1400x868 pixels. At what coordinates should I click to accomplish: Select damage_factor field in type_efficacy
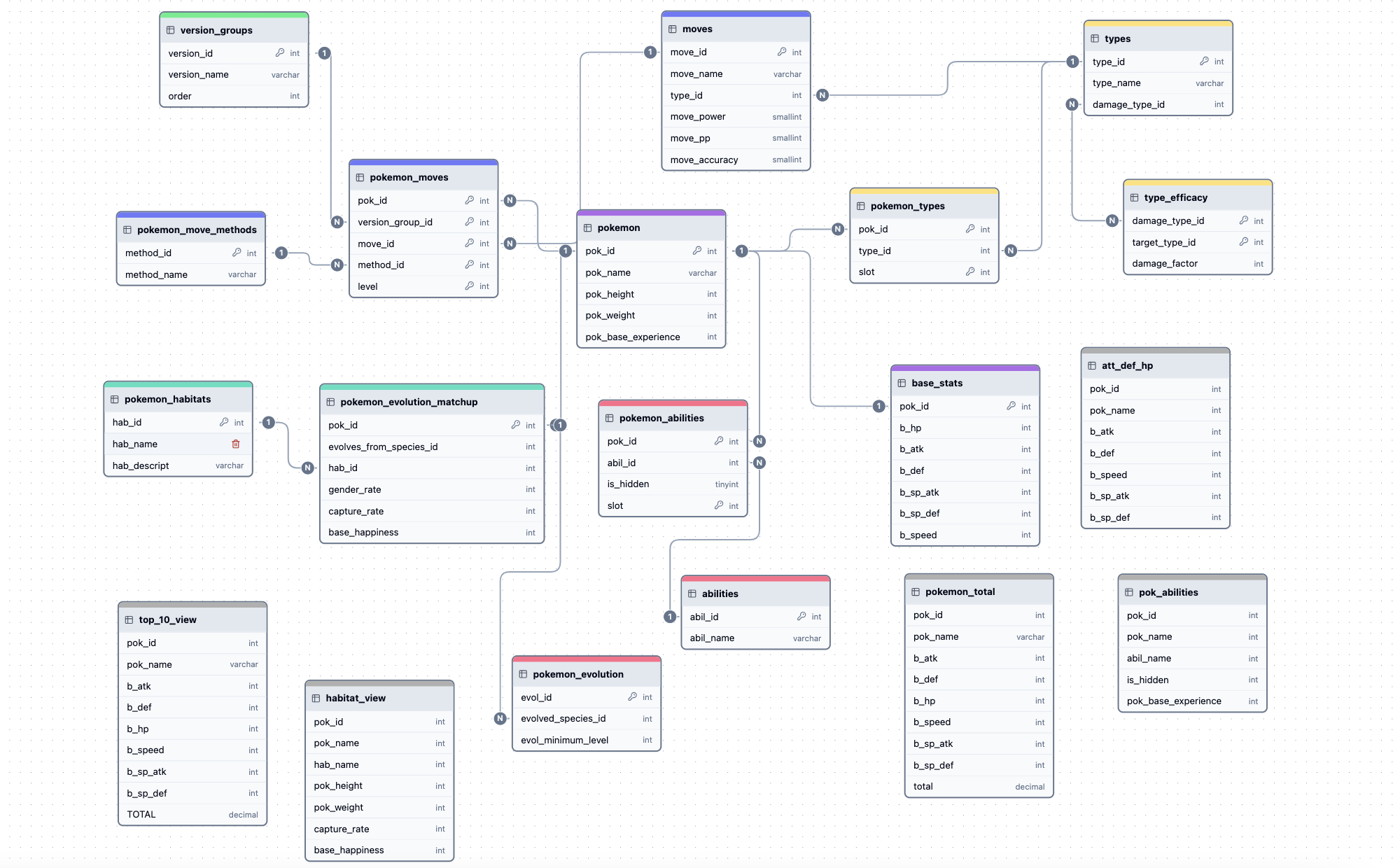pos(1198,264)
